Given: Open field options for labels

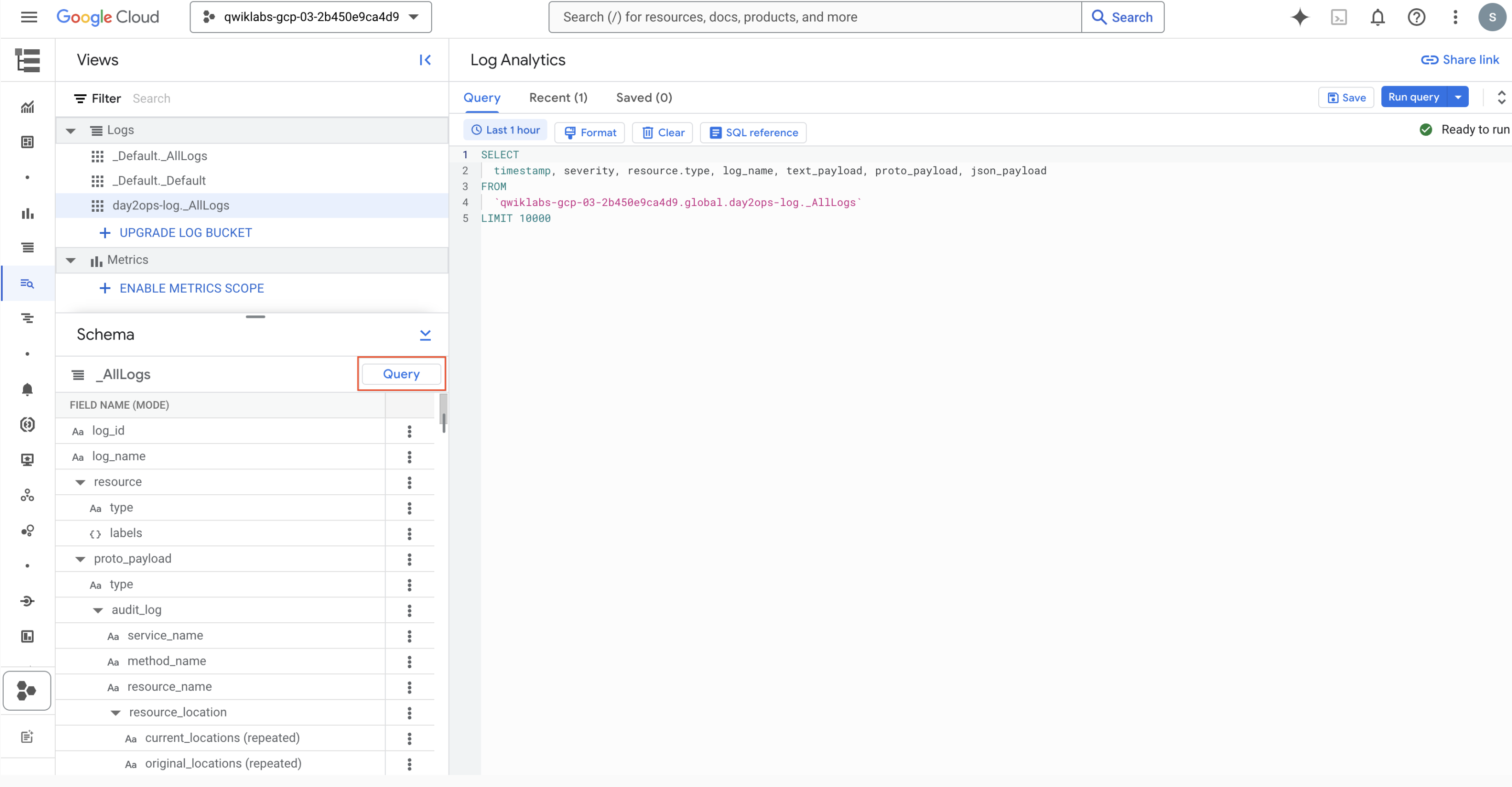Looking at the screenshot, I should [409, 533].
